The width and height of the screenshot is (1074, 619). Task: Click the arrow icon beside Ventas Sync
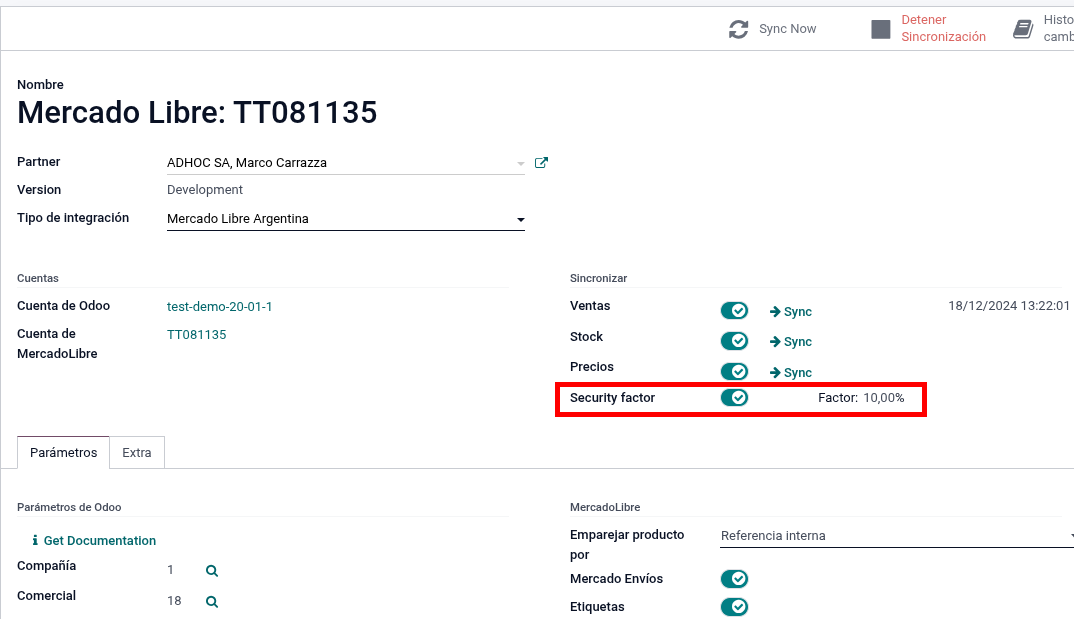(x=775, y=312)
